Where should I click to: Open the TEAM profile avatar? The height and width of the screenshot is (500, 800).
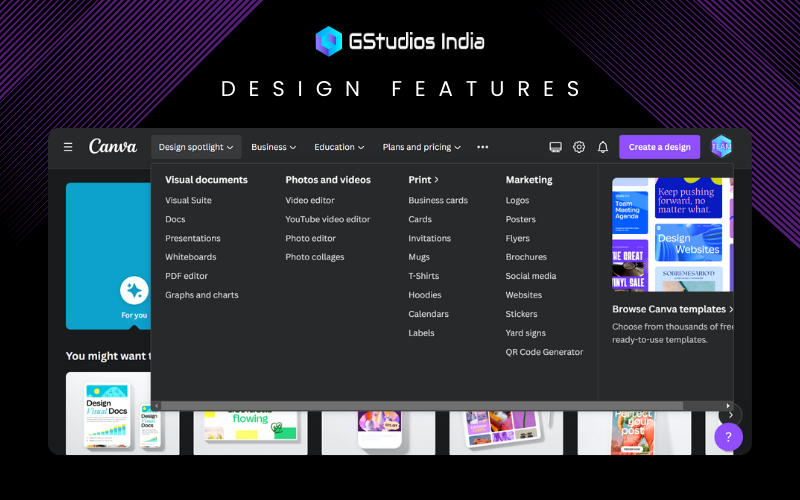click(x=721, y=146)
